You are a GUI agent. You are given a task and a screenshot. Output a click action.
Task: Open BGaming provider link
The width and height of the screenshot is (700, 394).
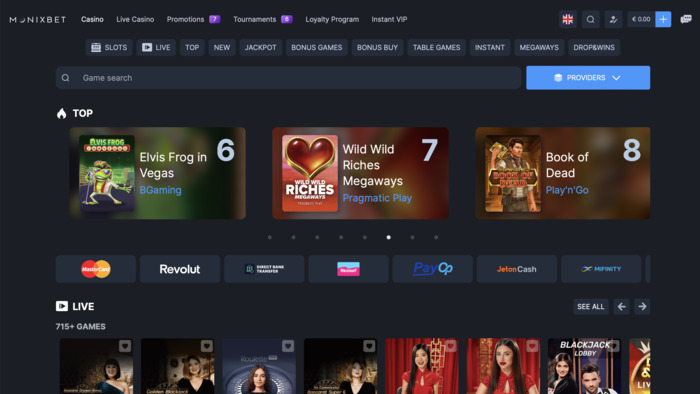(x=161, y=190)
